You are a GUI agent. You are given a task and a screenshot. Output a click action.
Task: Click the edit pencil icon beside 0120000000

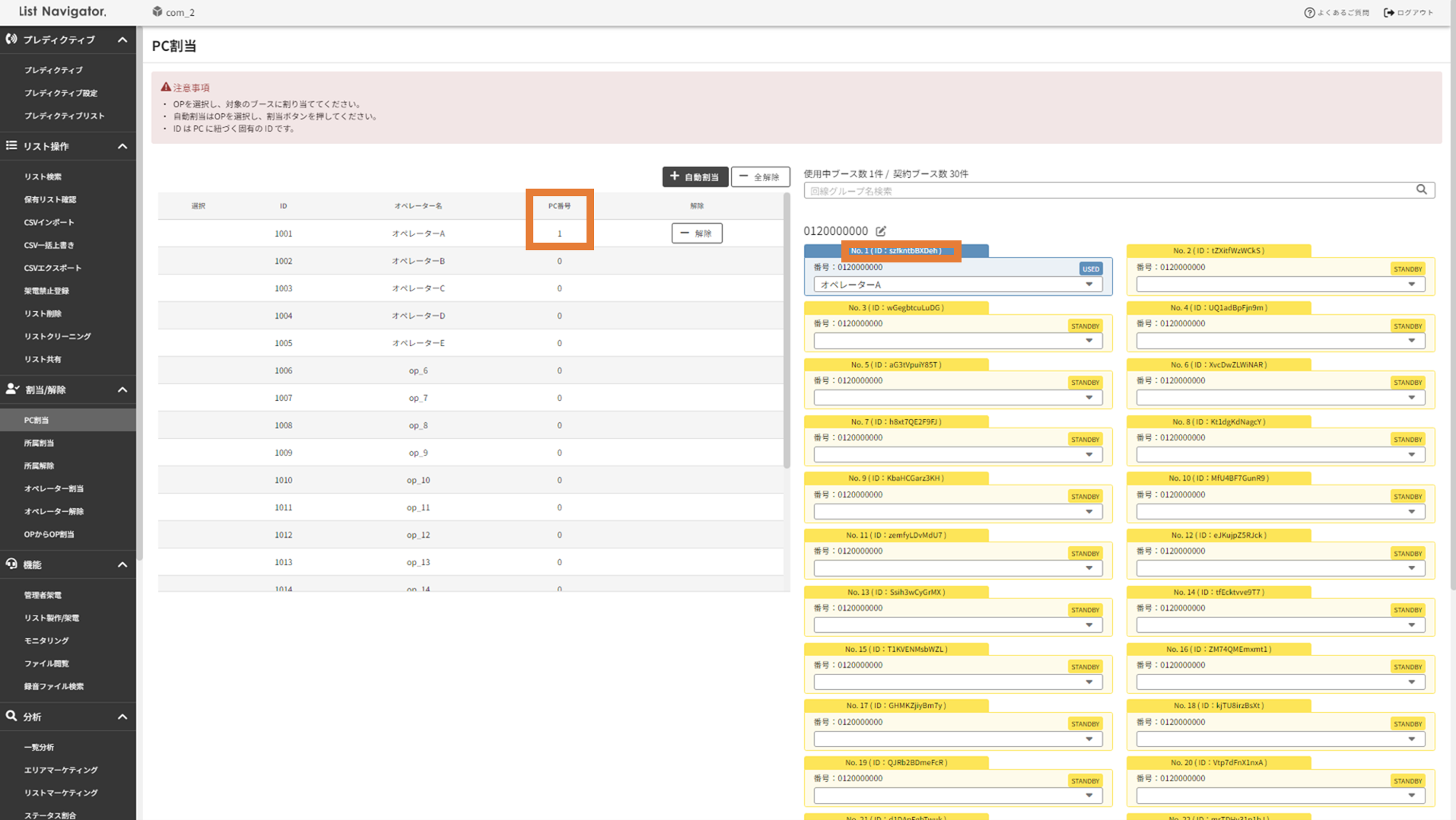[881, 231]
